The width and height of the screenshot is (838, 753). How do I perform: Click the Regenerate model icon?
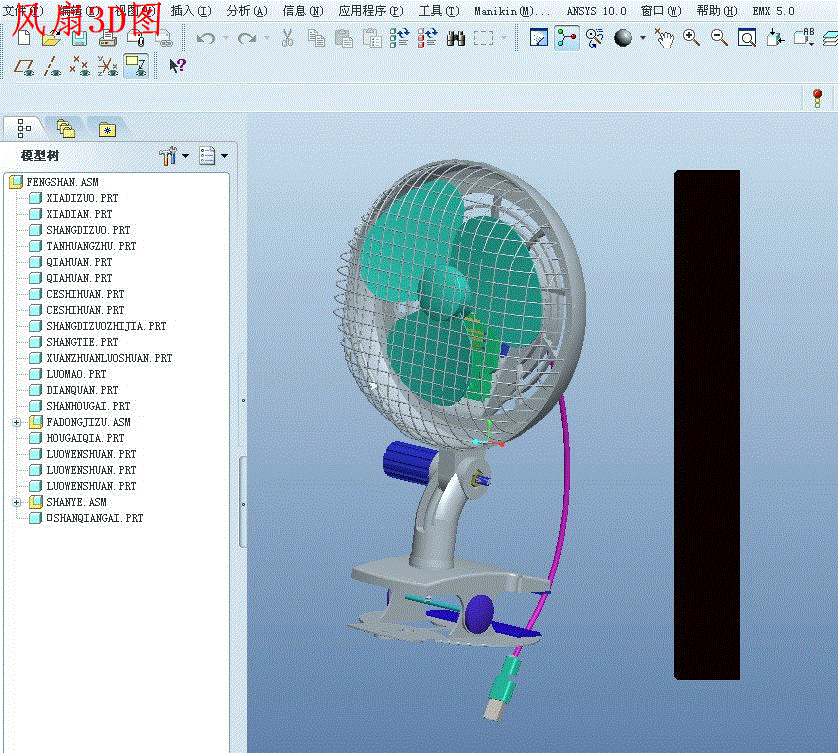(x=399, y=38)
